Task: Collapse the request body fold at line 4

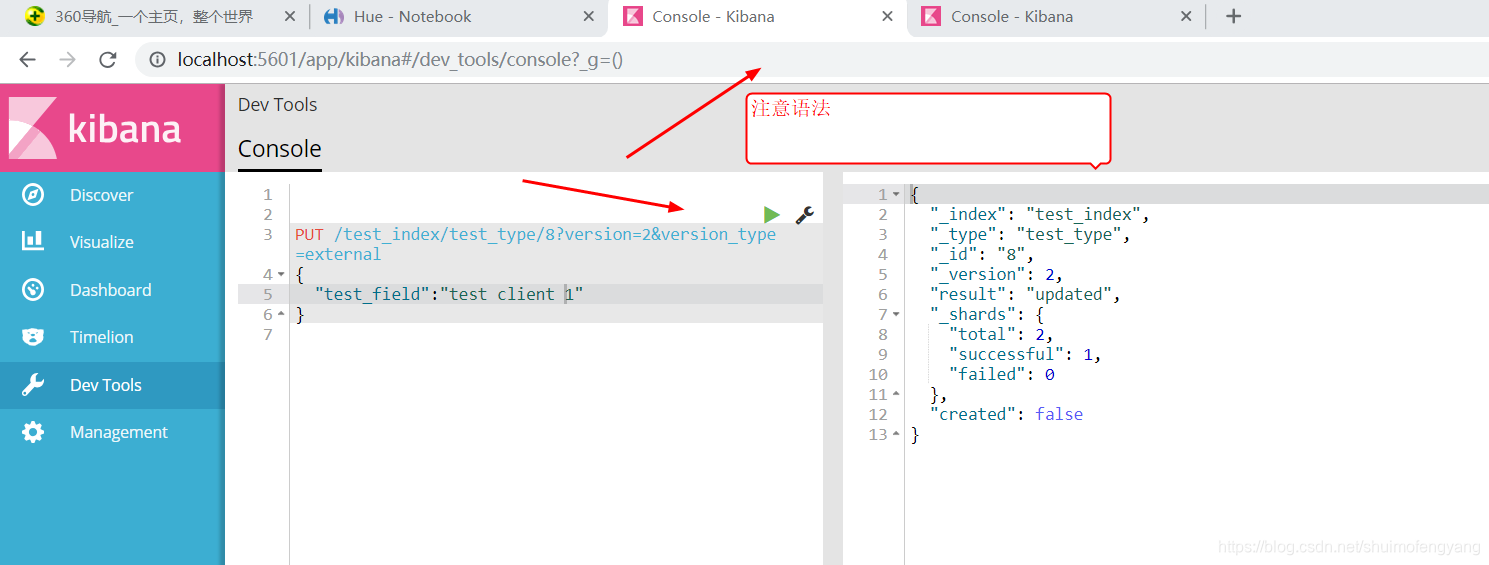Action: (x=282, y=274)
